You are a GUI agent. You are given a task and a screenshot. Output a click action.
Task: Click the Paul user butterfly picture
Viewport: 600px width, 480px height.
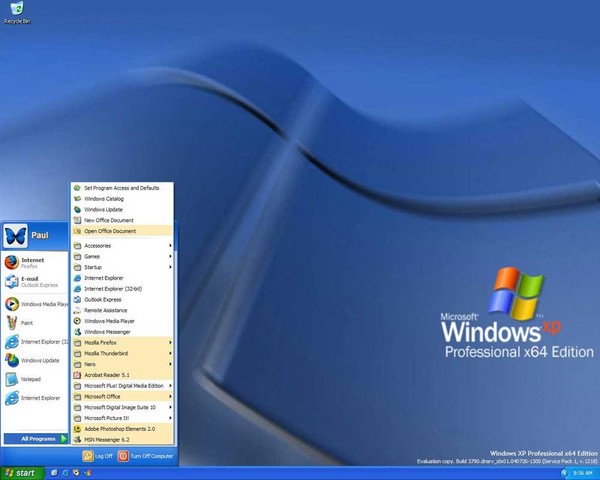click(x=15, y=236)
